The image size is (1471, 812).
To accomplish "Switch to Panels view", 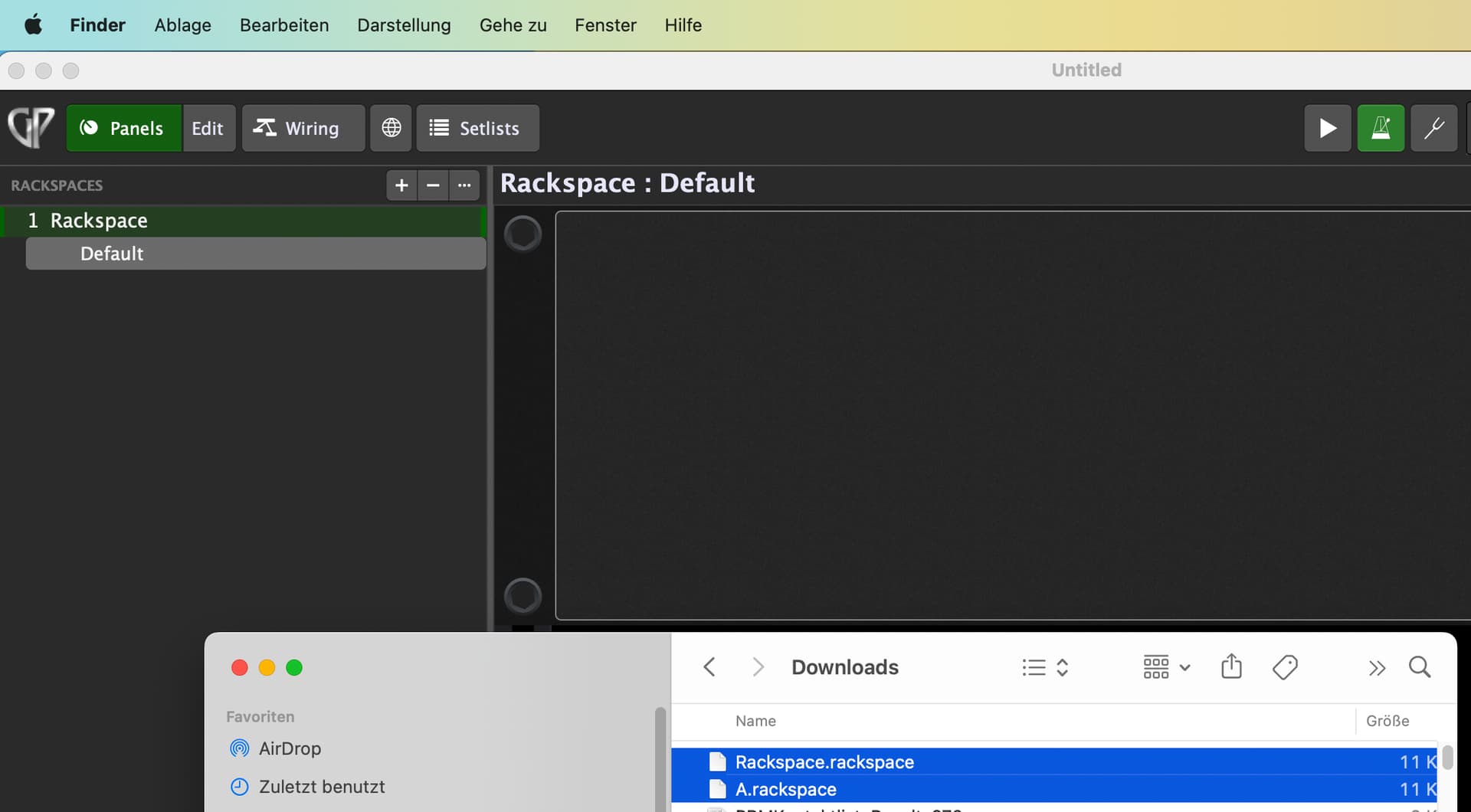I will click(x=124, y=128).
